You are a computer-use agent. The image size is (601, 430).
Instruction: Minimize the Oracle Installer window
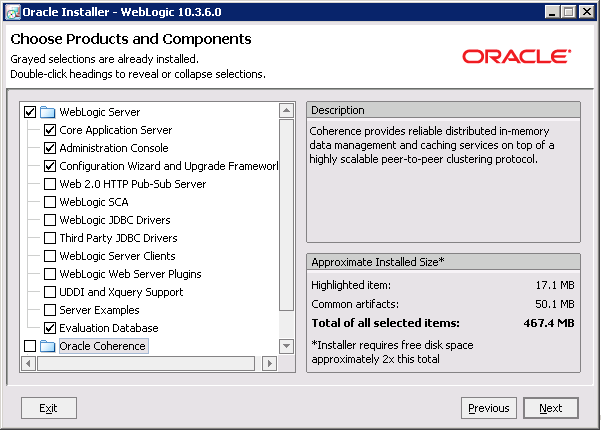[552, 12]
